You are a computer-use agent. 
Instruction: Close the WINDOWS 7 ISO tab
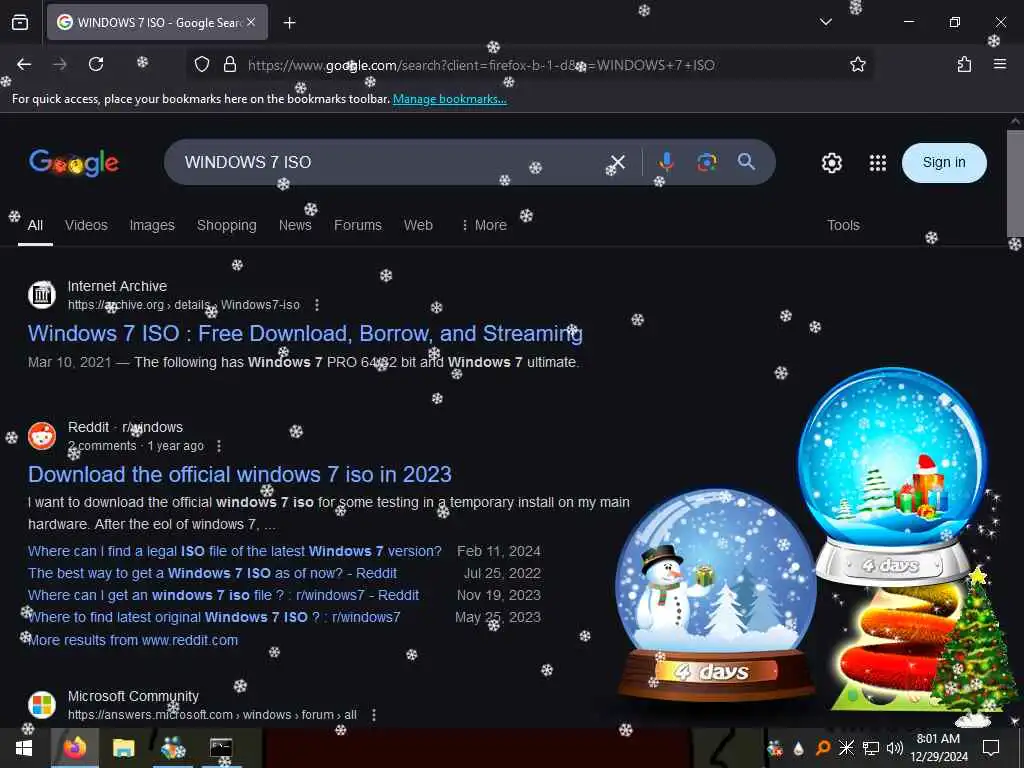click(251, 22)
